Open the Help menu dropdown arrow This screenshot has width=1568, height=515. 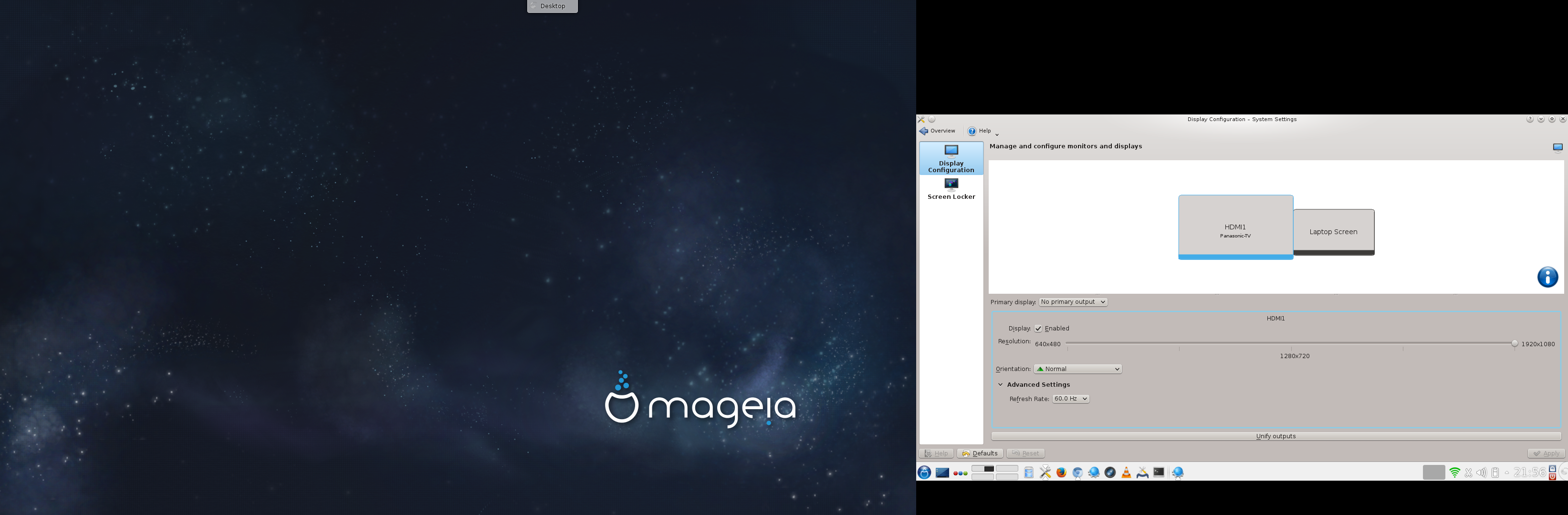coord(997,134)
